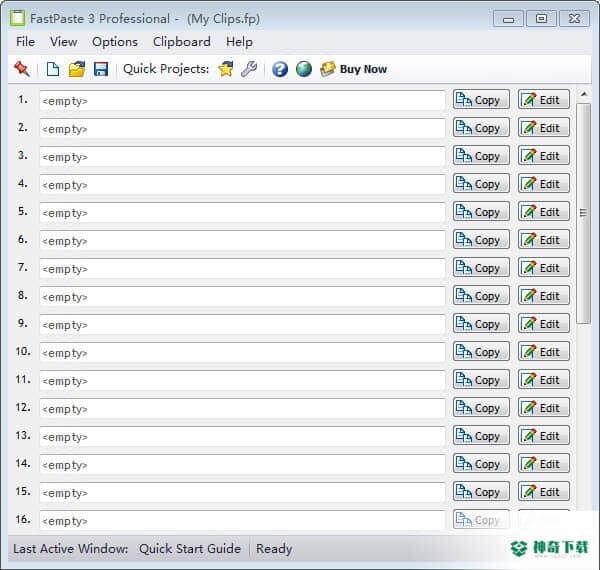Copy into clip slot 4

coord(481,183)
